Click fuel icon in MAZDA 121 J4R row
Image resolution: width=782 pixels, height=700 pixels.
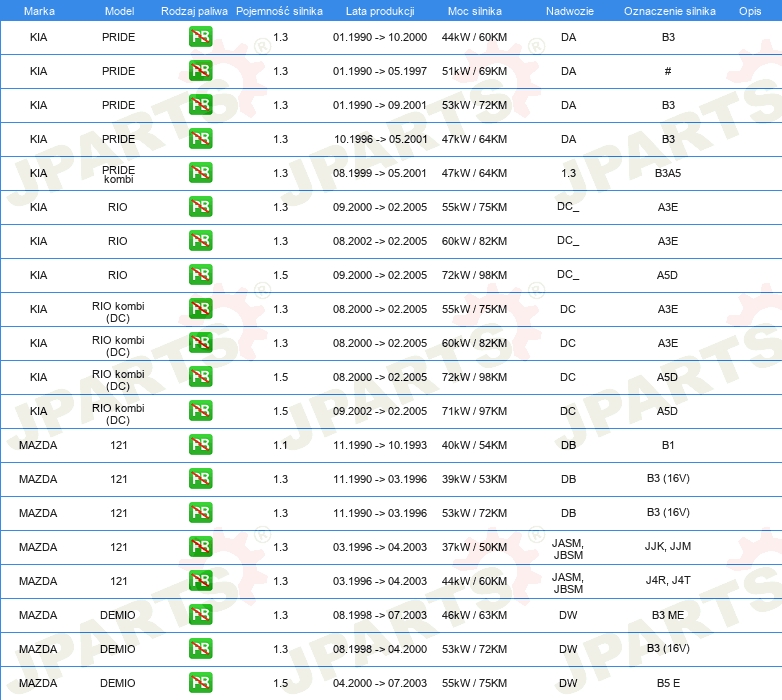click(200, 581)
